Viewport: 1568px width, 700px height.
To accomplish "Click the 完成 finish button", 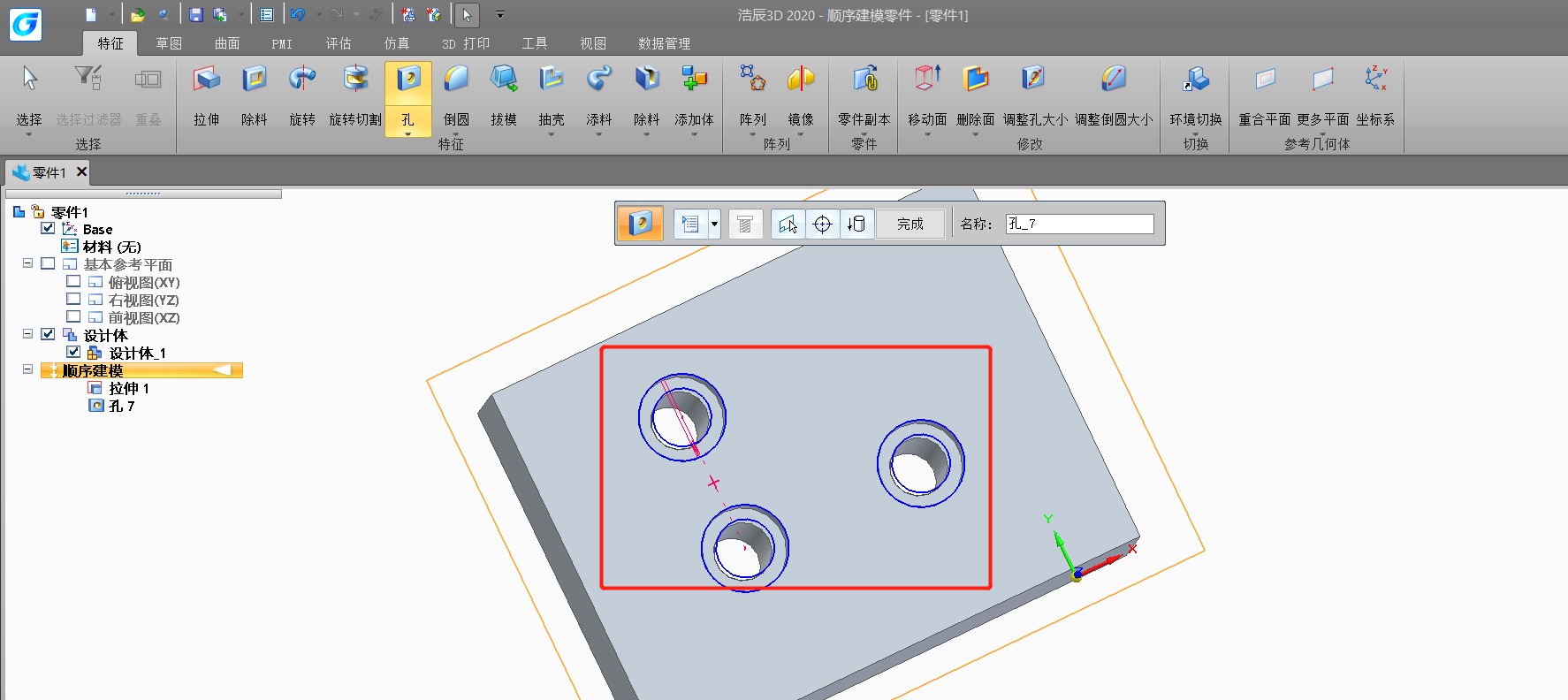I will click(x=910, y=224).
